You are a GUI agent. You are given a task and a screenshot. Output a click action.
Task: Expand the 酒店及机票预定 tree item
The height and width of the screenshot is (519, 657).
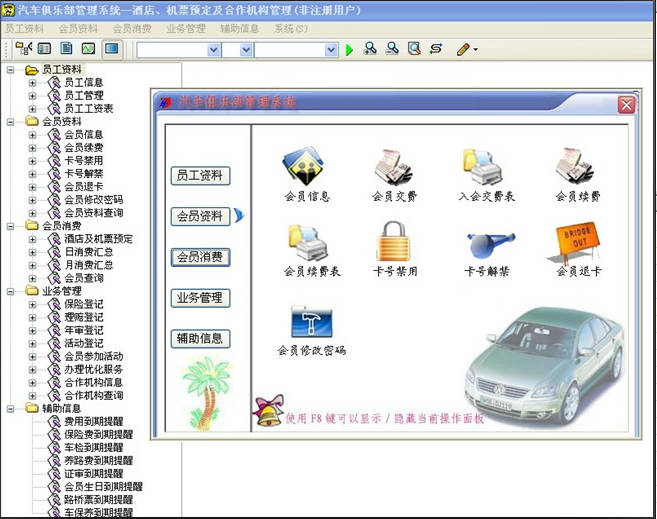pyautogui.click(x=32, y=239)
